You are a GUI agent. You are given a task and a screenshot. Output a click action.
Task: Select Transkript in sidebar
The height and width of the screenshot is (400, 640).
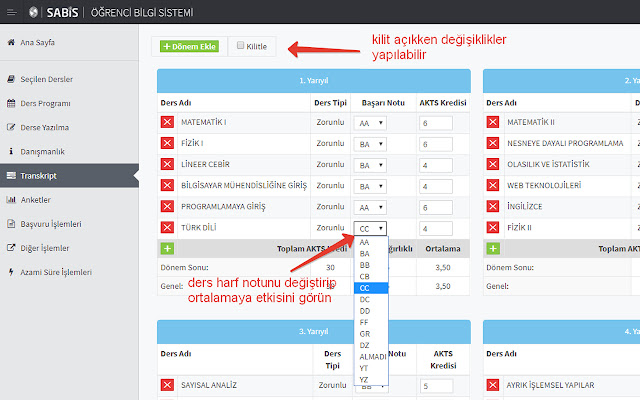69,176
